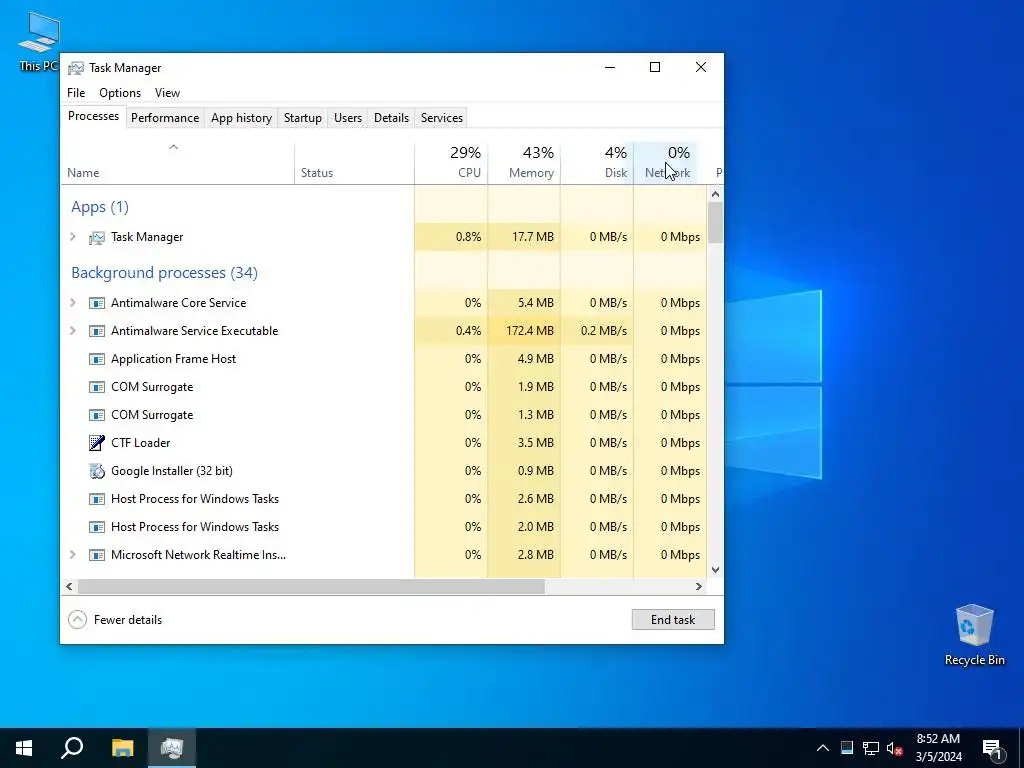Click the vertical scrollbar down arrow

715,569
